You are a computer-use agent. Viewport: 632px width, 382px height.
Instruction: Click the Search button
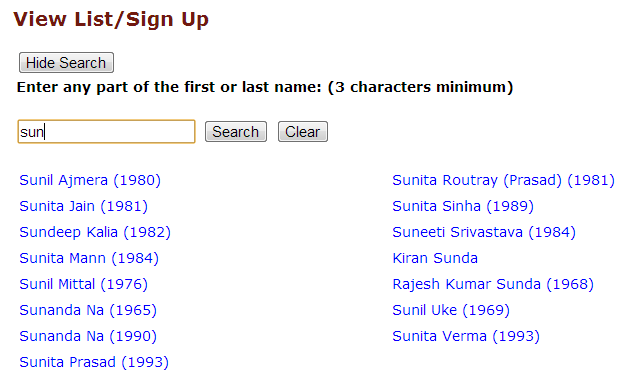click(x=236, y=132)
